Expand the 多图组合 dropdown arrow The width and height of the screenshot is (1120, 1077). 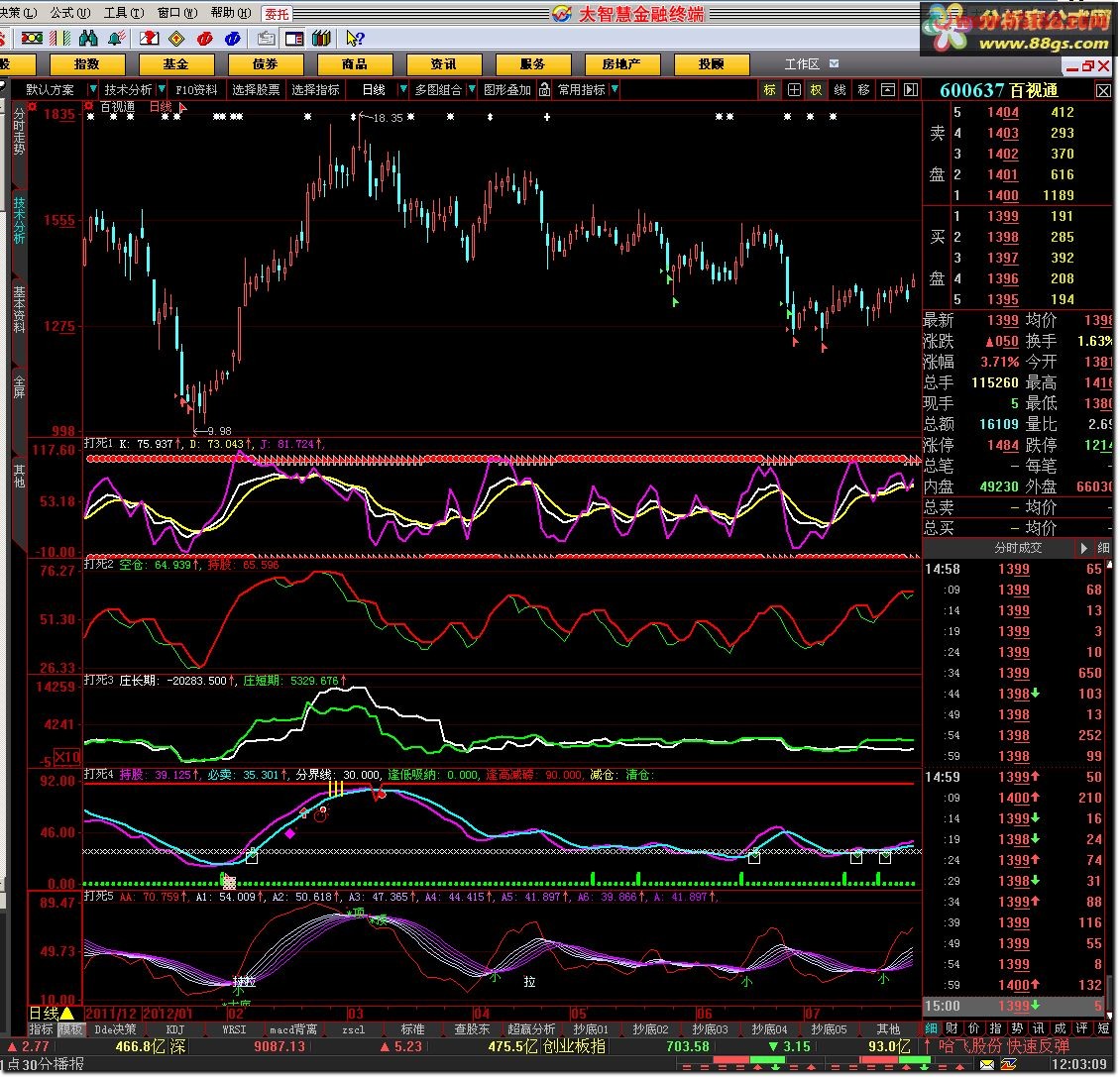pyautogui.click(x=471, y=90)
